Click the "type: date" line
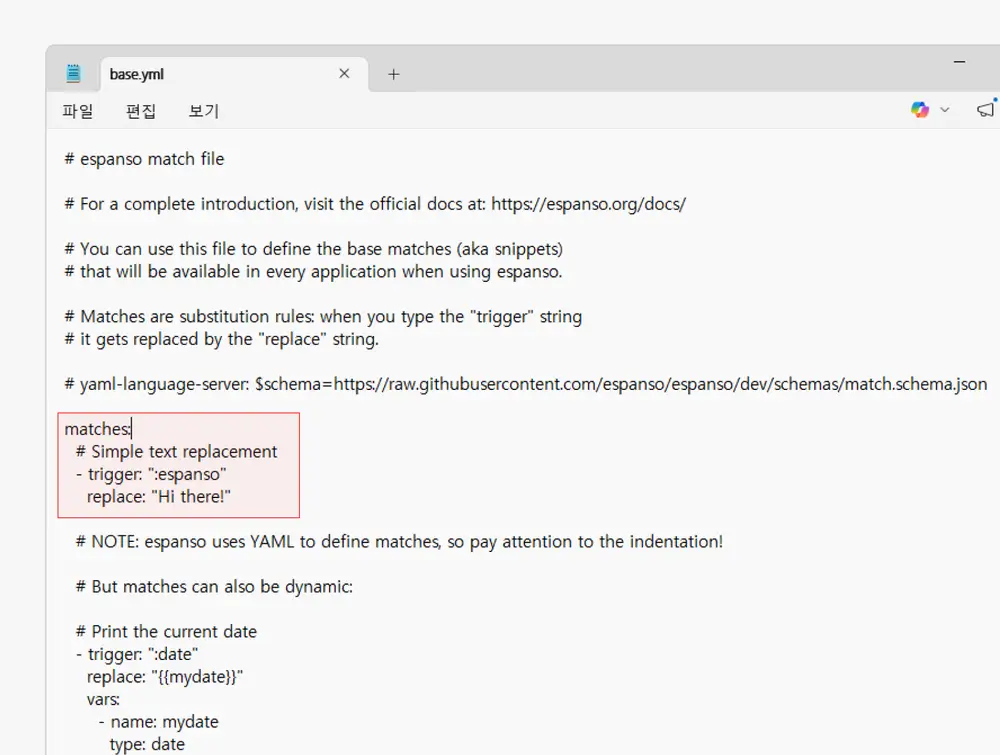This screenshot has width=1000, height=755. click(147, 744)
